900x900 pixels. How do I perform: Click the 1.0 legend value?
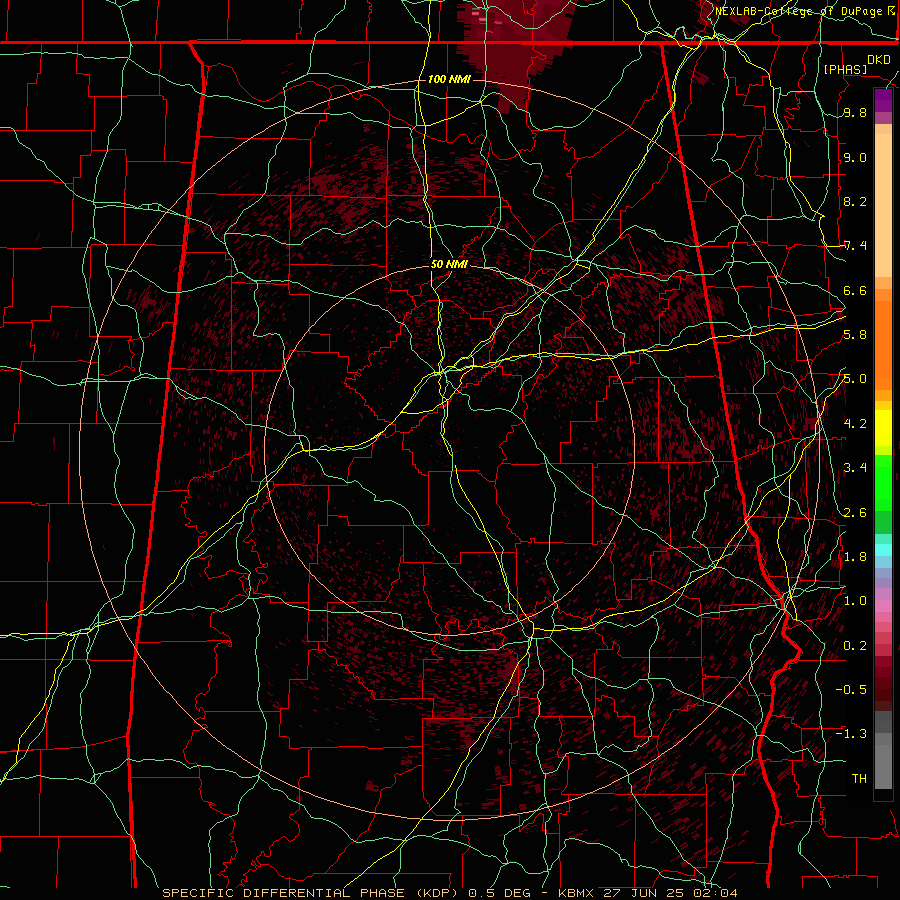click(855, 600)
